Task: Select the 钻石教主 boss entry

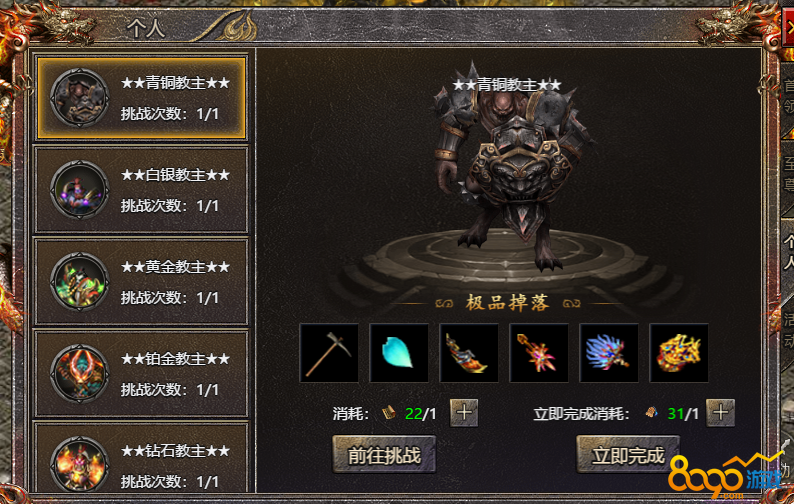Action: [x=141, y=458]
